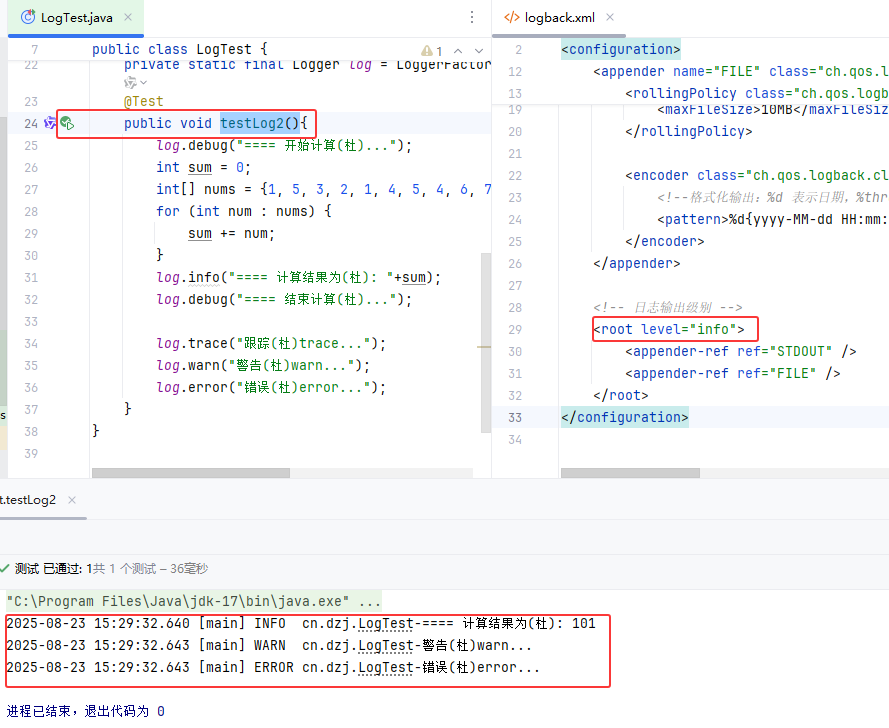The image size is (889, 728).
Task: Click the run test gutter icon for testLog2
Action: click(68, 123)
